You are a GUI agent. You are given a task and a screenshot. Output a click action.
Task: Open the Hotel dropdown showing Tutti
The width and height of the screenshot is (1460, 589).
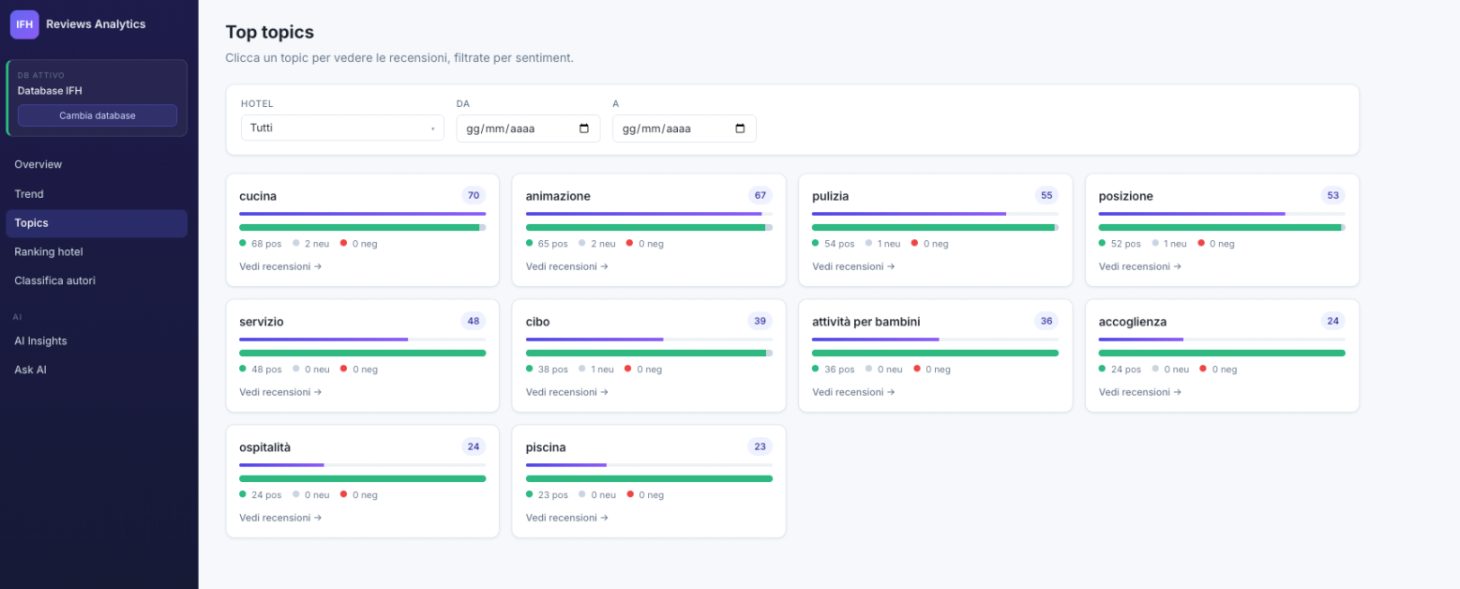point(342,128)
